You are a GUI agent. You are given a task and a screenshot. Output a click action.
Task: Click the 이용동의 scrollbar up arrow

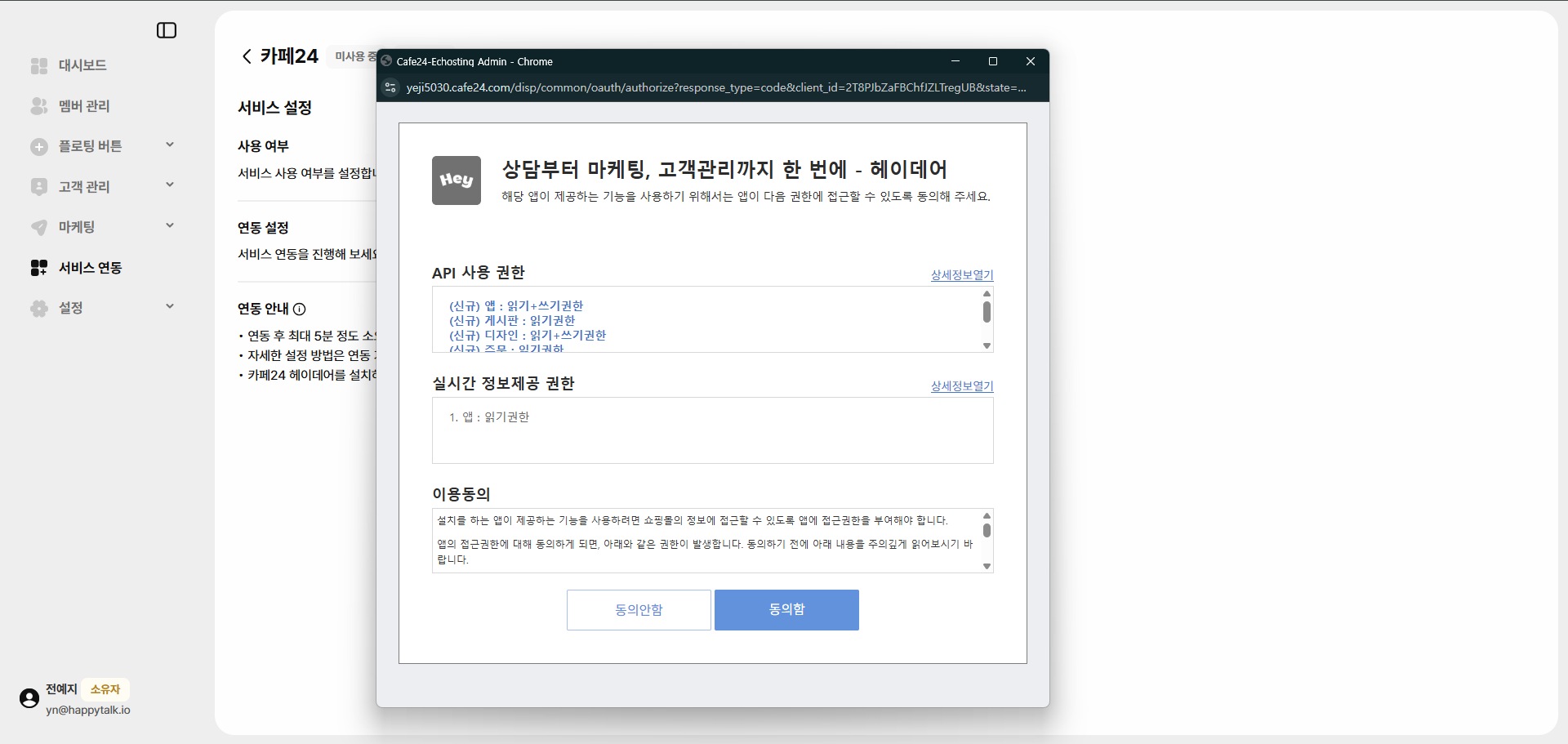pyautogui.click(x=987, y=515)
